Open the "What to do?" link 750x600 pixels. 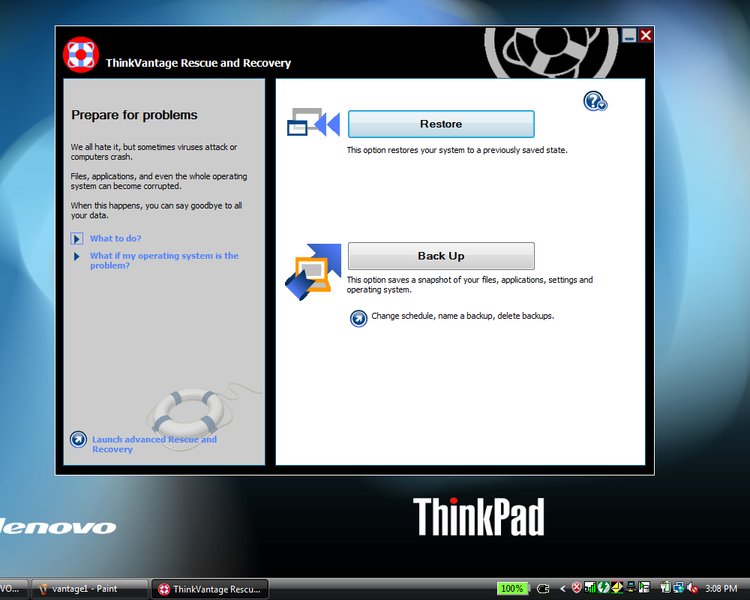click(x=115, y=239)
